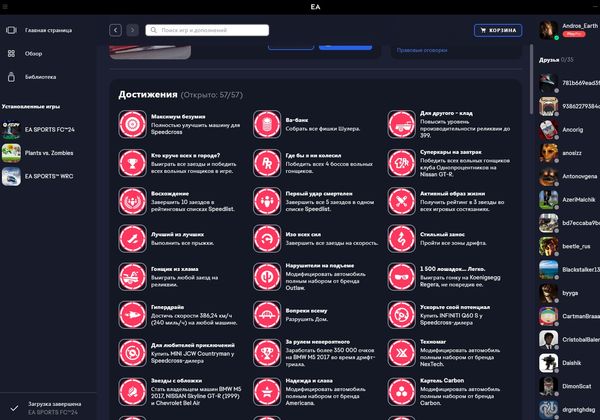Click the Достижения section heading
This screenshot has width=600, height=420.
(148, 94)
